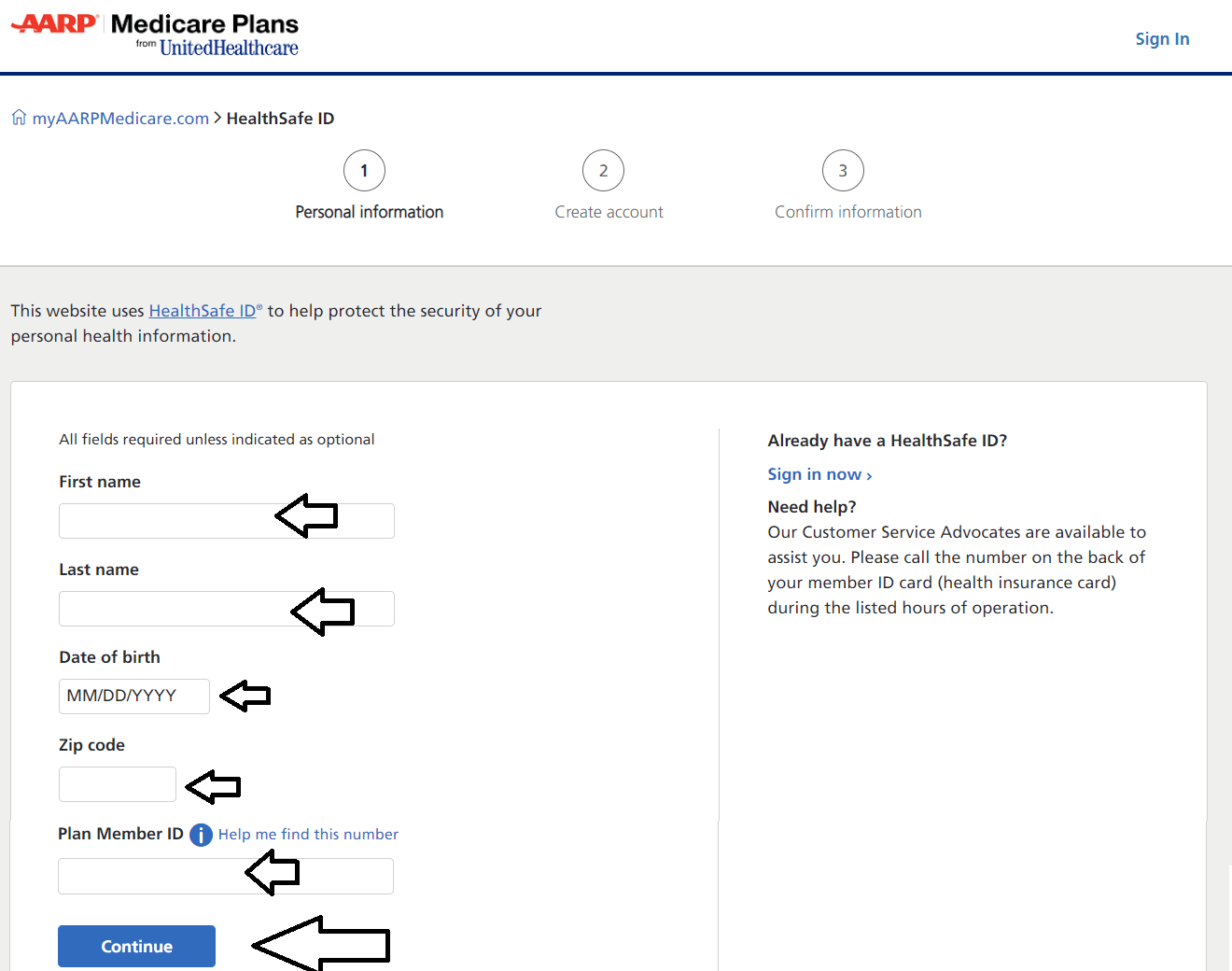The width and height of the screenshot is (1232, 971).
Task: Click the 'Date of birth' field label
Action: pos(109,657)
